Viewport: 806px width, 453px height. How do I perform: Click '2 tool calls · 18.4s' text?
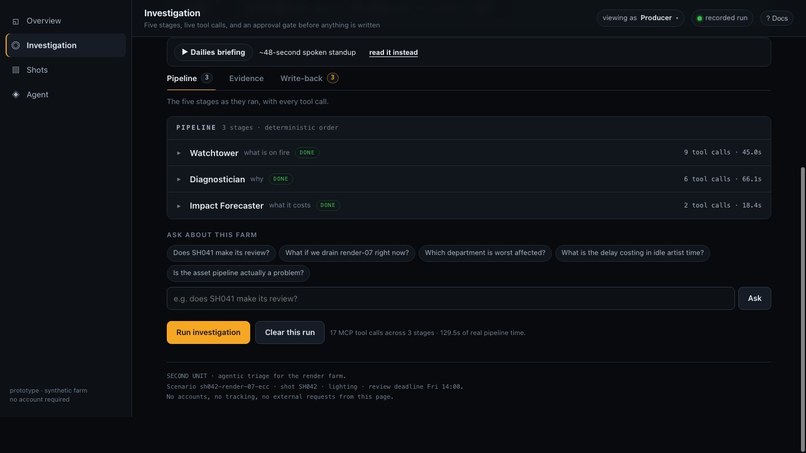[x=722, y=205]
